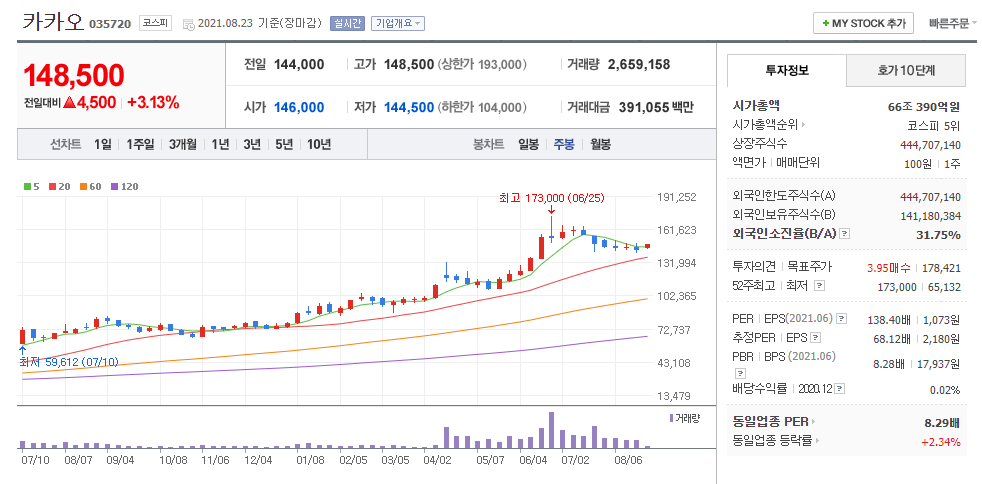982x484 pixels.
Task: Toggle the 실시간 real-time button
Action: [347, 24]
